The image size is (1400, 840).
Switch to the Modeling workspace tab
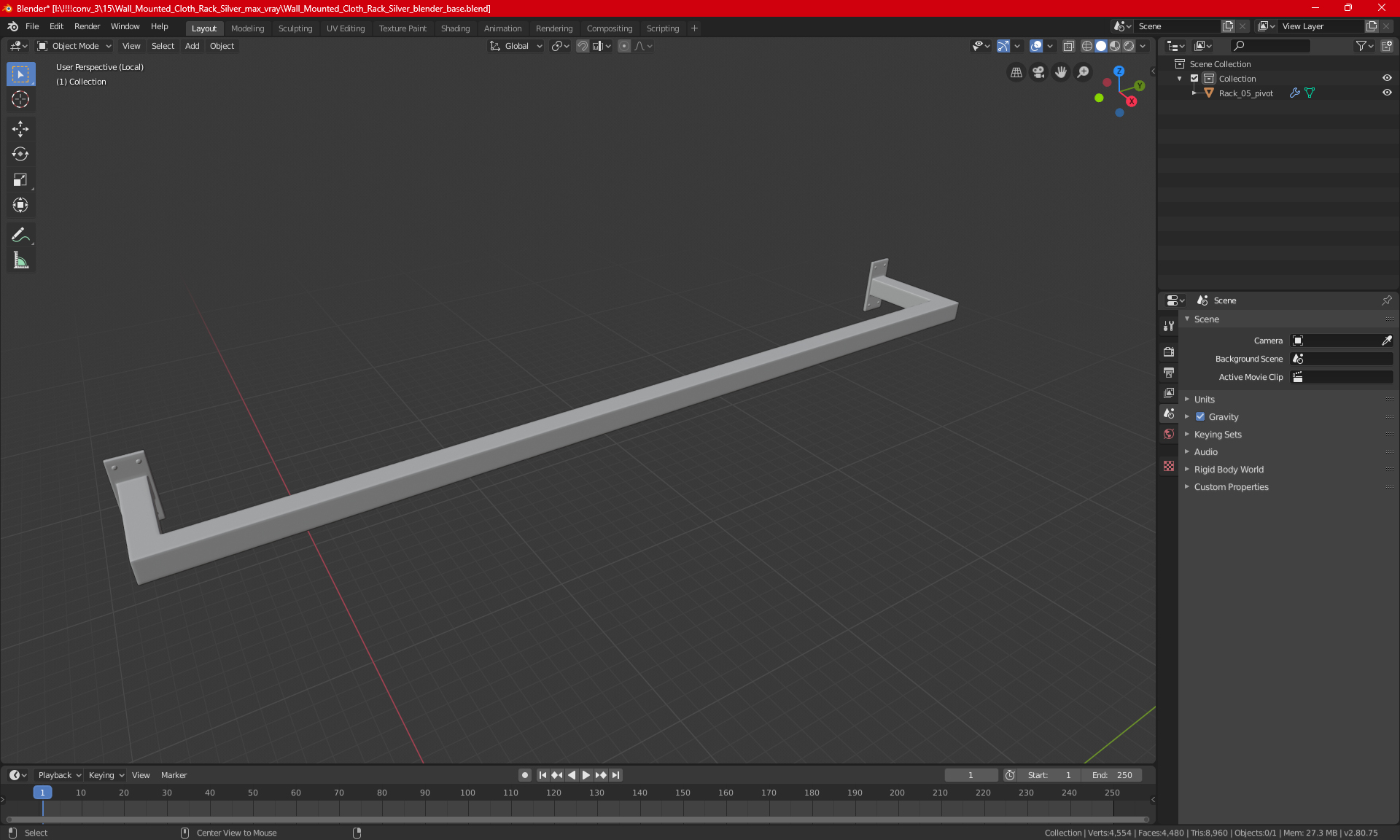(x=247, y=28)
